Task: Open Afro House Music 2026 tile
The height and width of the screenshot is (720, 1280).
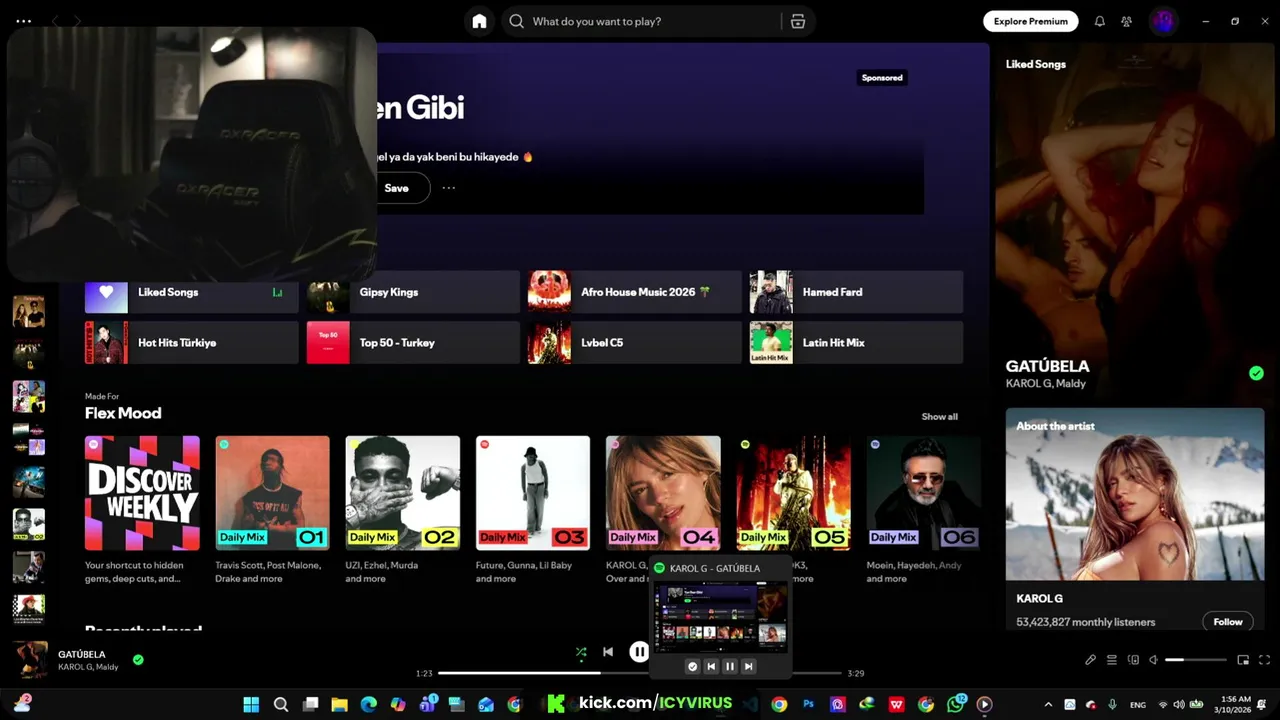Action: tap(635, 292)
